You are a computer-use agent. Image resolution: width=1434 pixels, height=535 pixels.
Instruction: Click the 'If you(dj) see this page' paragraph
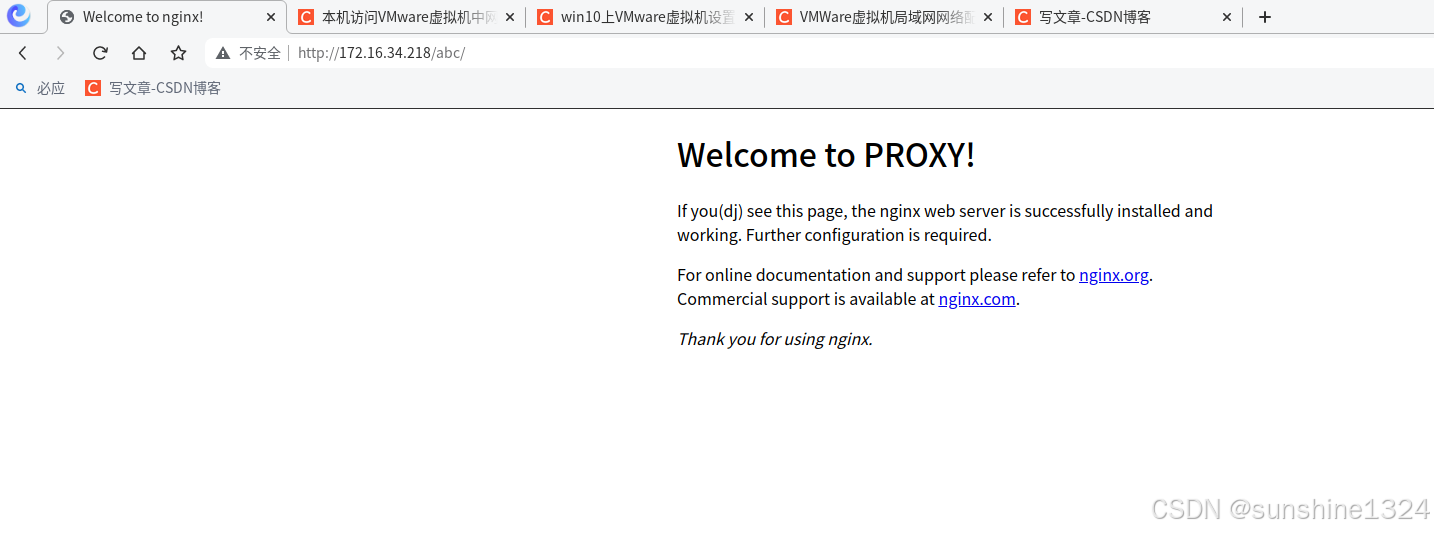tap(945, 223)
